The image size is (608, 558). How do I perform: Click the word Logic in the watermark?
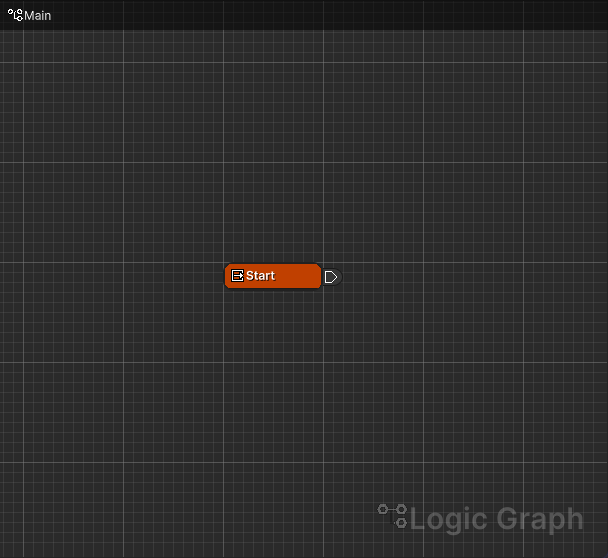[x=448, y=520]
